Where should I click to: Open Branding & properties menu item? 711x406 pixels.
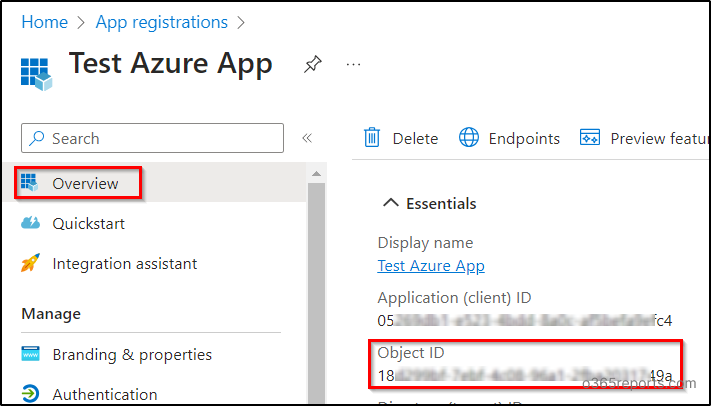point(132,354)
